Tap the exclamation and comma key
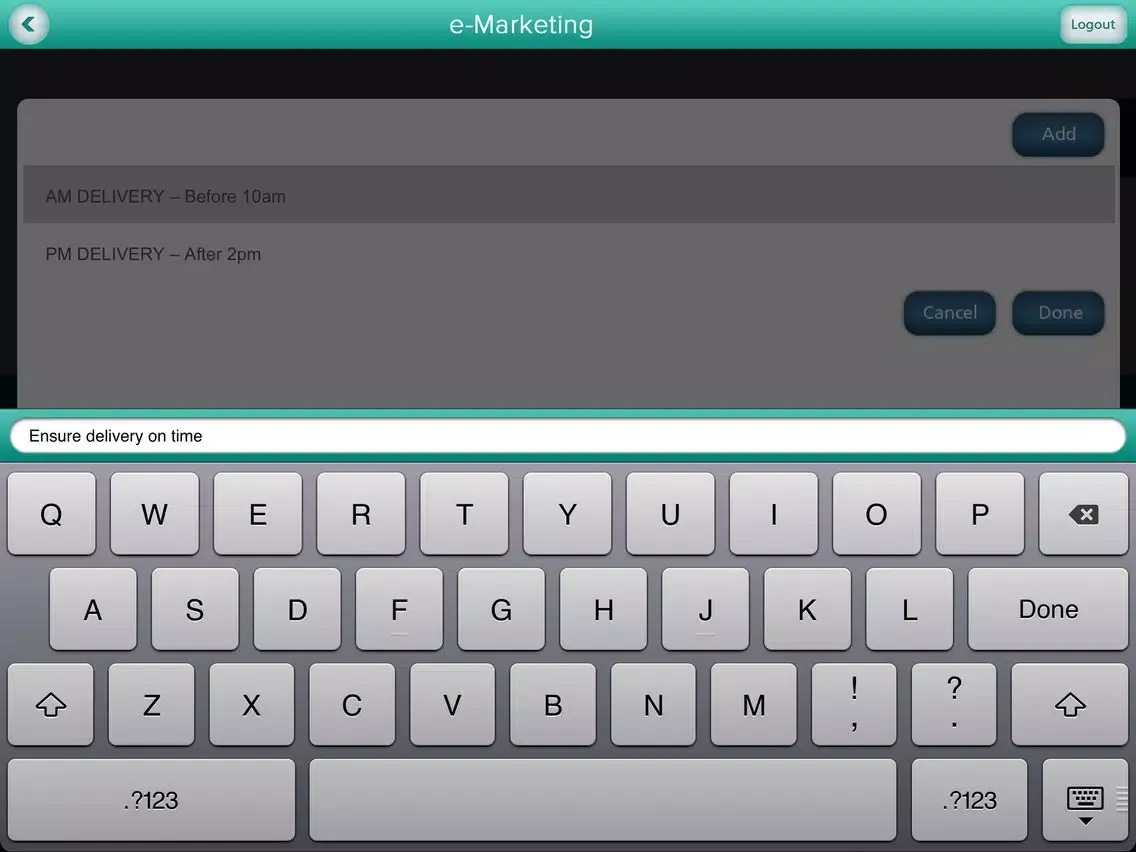This screenshot has height=852, width=1136. [854, 704]
